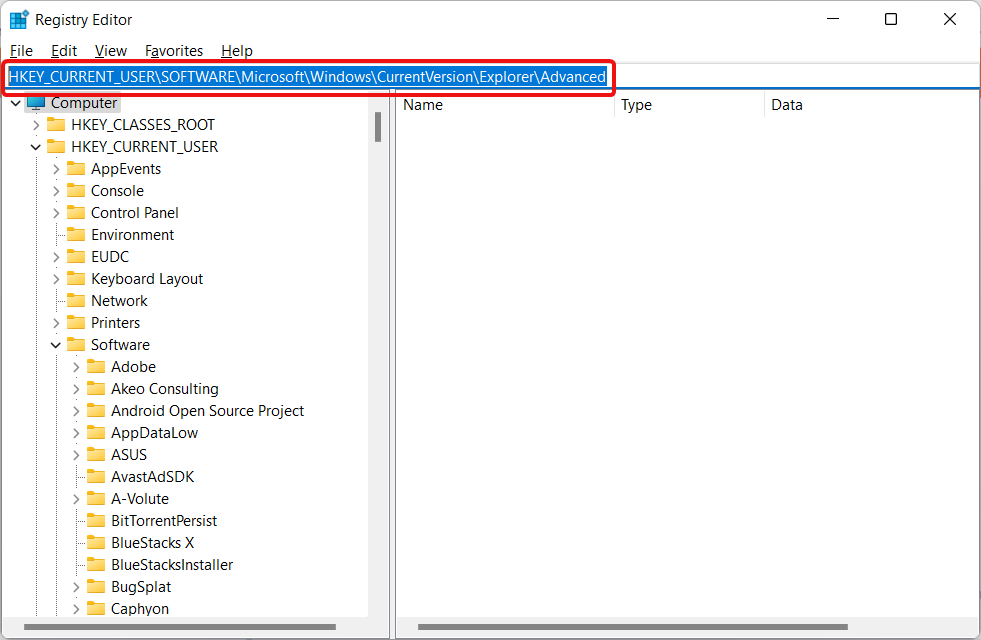Viewport: 981px width, 640px height.
Task: Click the Console folder icon
Action: 76,190
